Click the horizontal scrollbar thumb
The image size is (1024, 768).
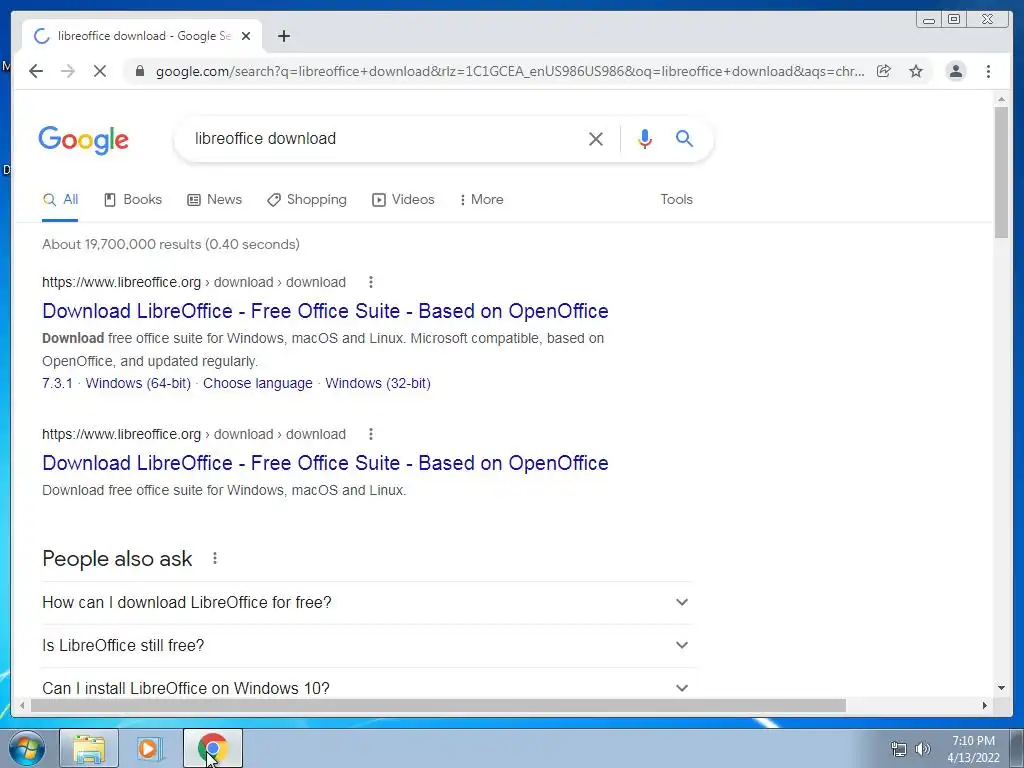438,705
